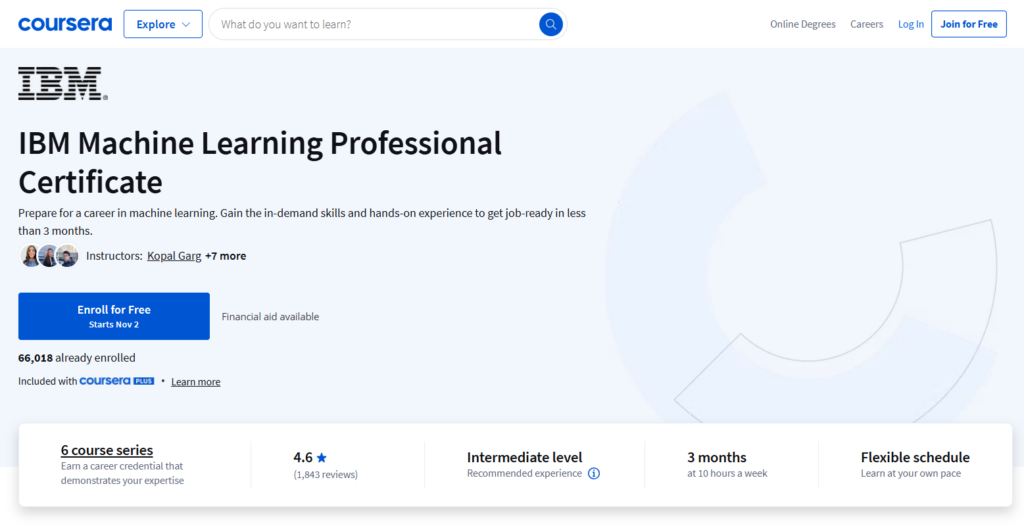Click the '66,018 already enrolled' text

tap(77, 358)
